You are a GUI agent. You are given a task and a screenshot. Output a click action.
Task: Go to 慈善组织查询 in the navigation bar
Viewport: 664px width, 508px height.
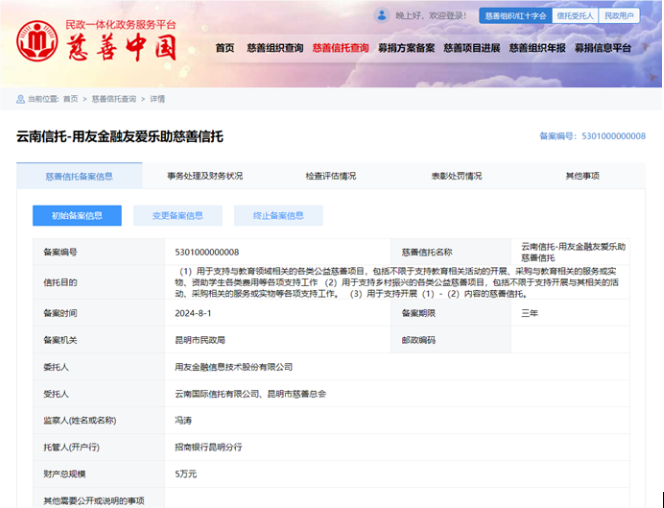coord(273,48)
